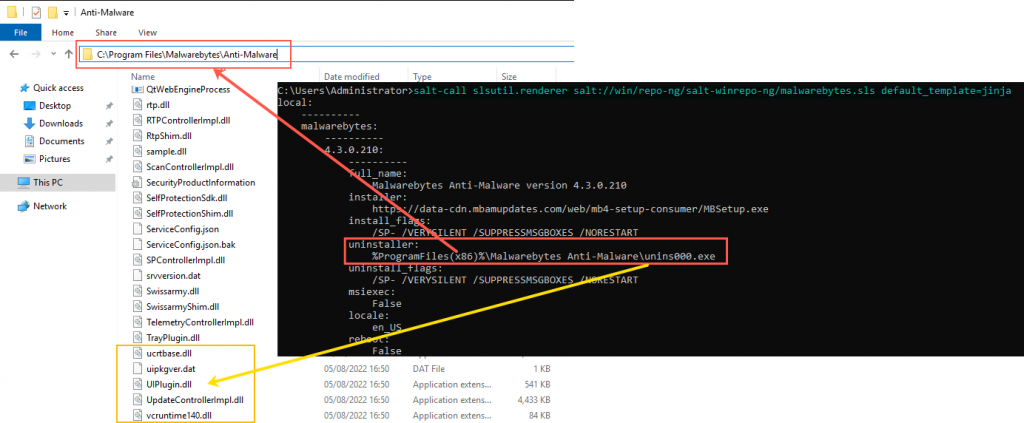Image resolution: width=1024 pixels, height=423 pixels.
Task: Select the ScanControllerImpl.dll file icon
Action: pos(137,166)
